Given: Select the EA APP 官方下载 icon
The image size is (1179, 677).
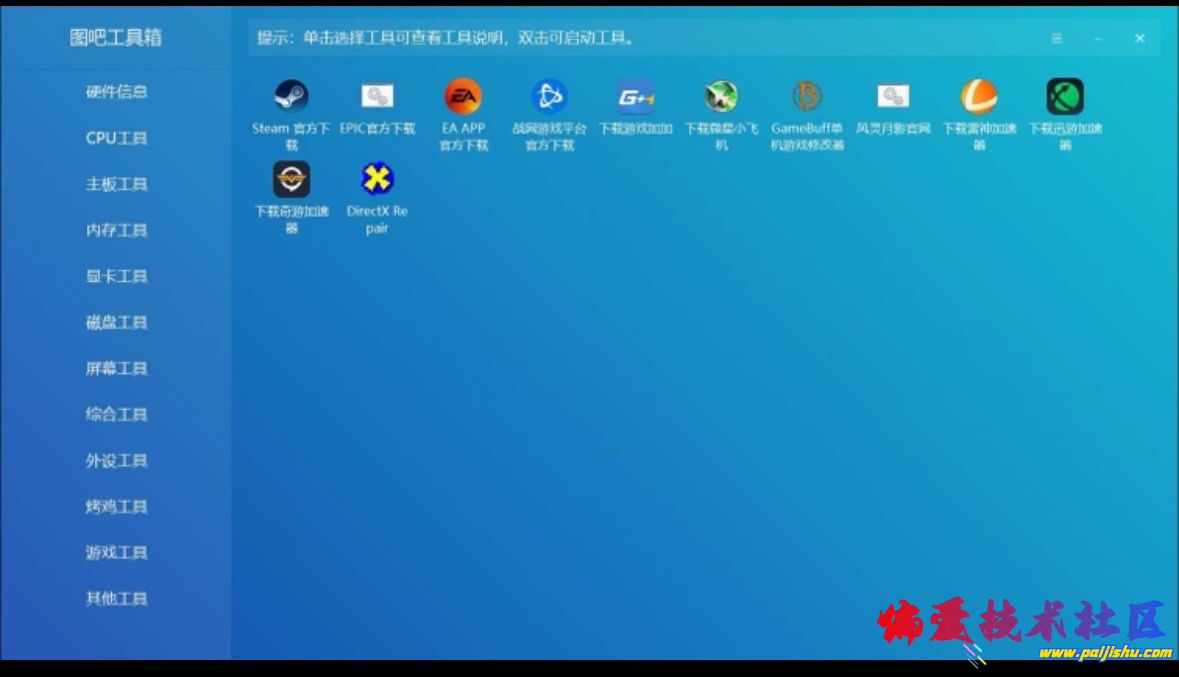Looking at the screenshot, I should click(x=463, y=97).
